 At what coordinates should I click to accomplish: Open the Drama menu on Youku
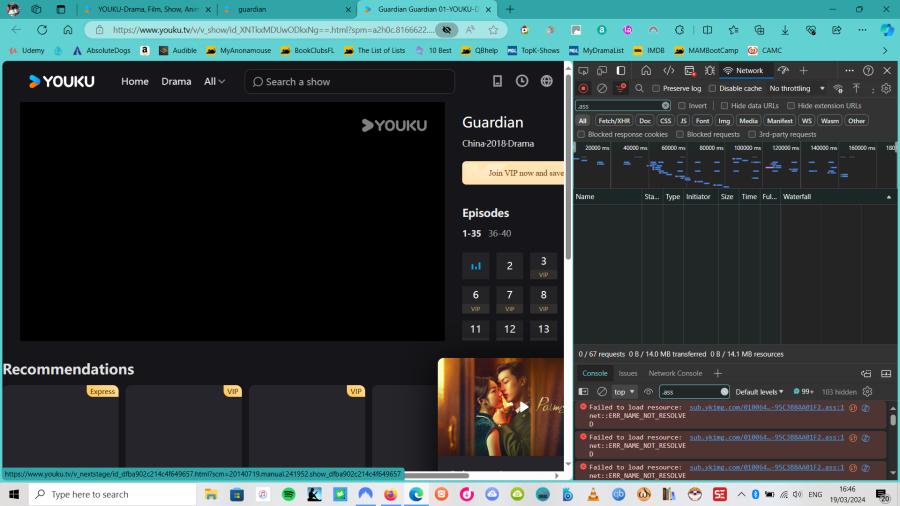coord(176,81)
